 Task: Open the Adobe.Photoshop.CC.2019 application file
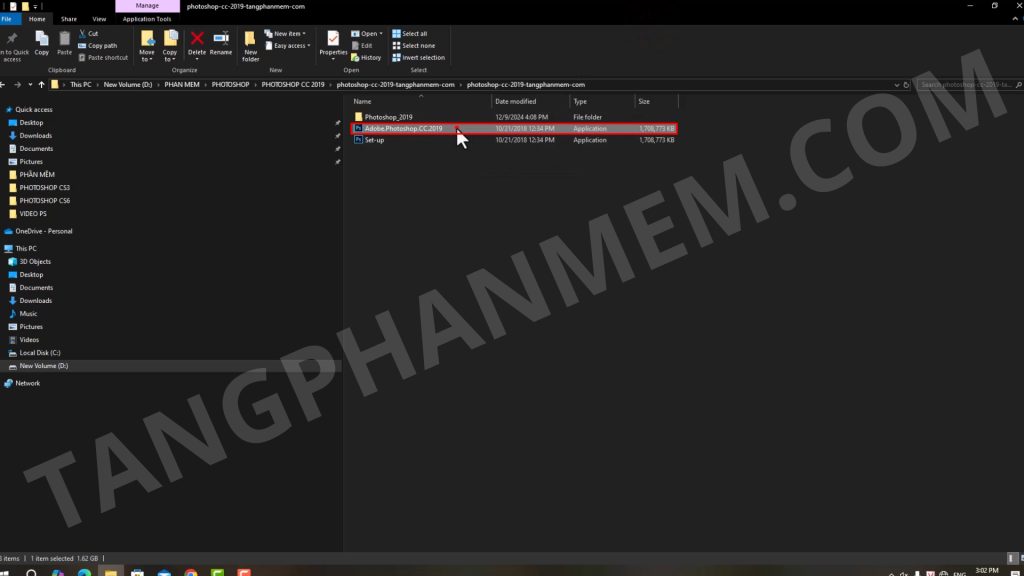click(x=403, y=129)
